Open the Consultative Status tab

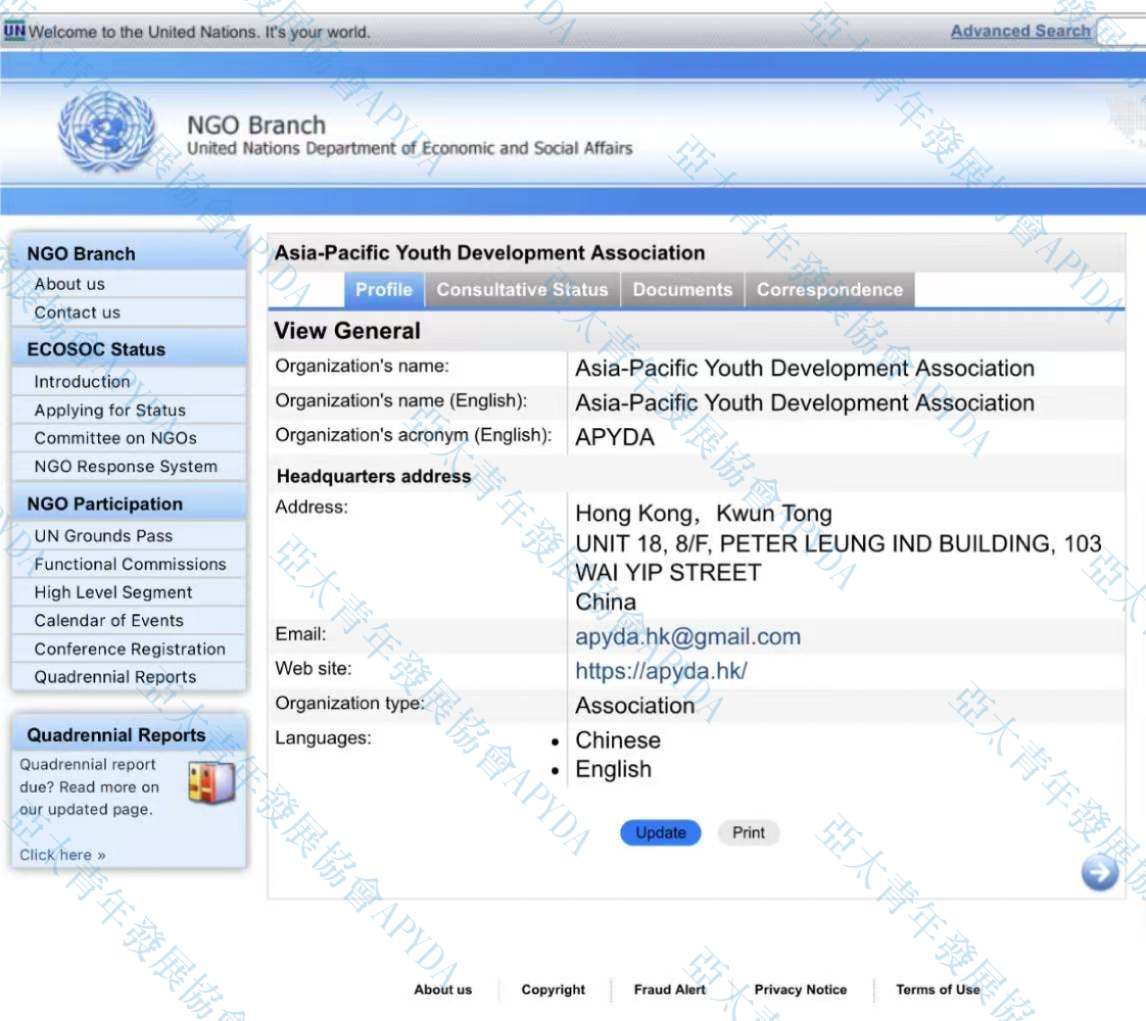pyautogui.click(x=522, y=290)
